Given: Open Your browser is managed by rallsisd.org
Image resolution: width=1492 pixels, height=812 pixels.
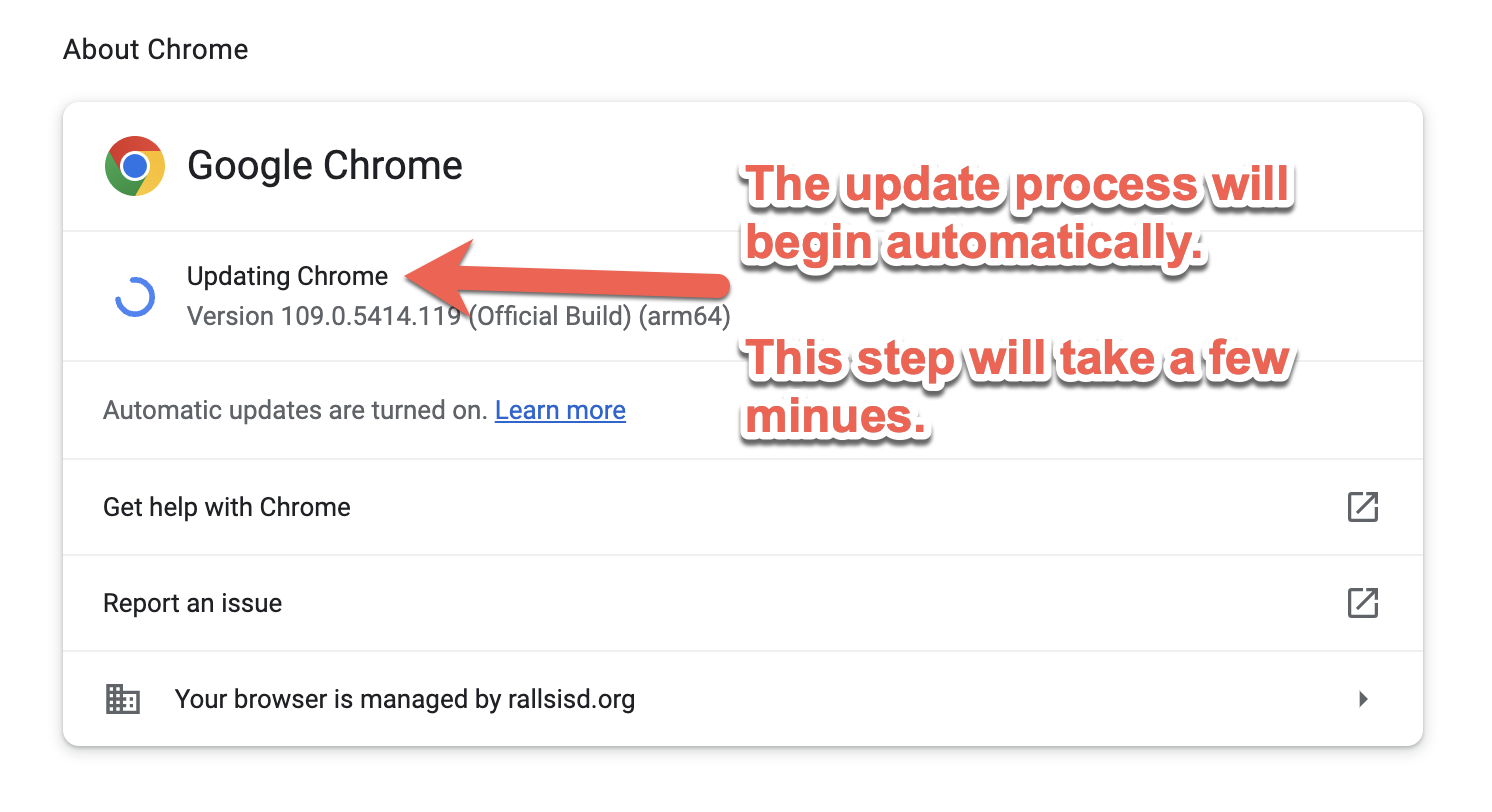Looking at the screenshot, I should pos(742,699).
